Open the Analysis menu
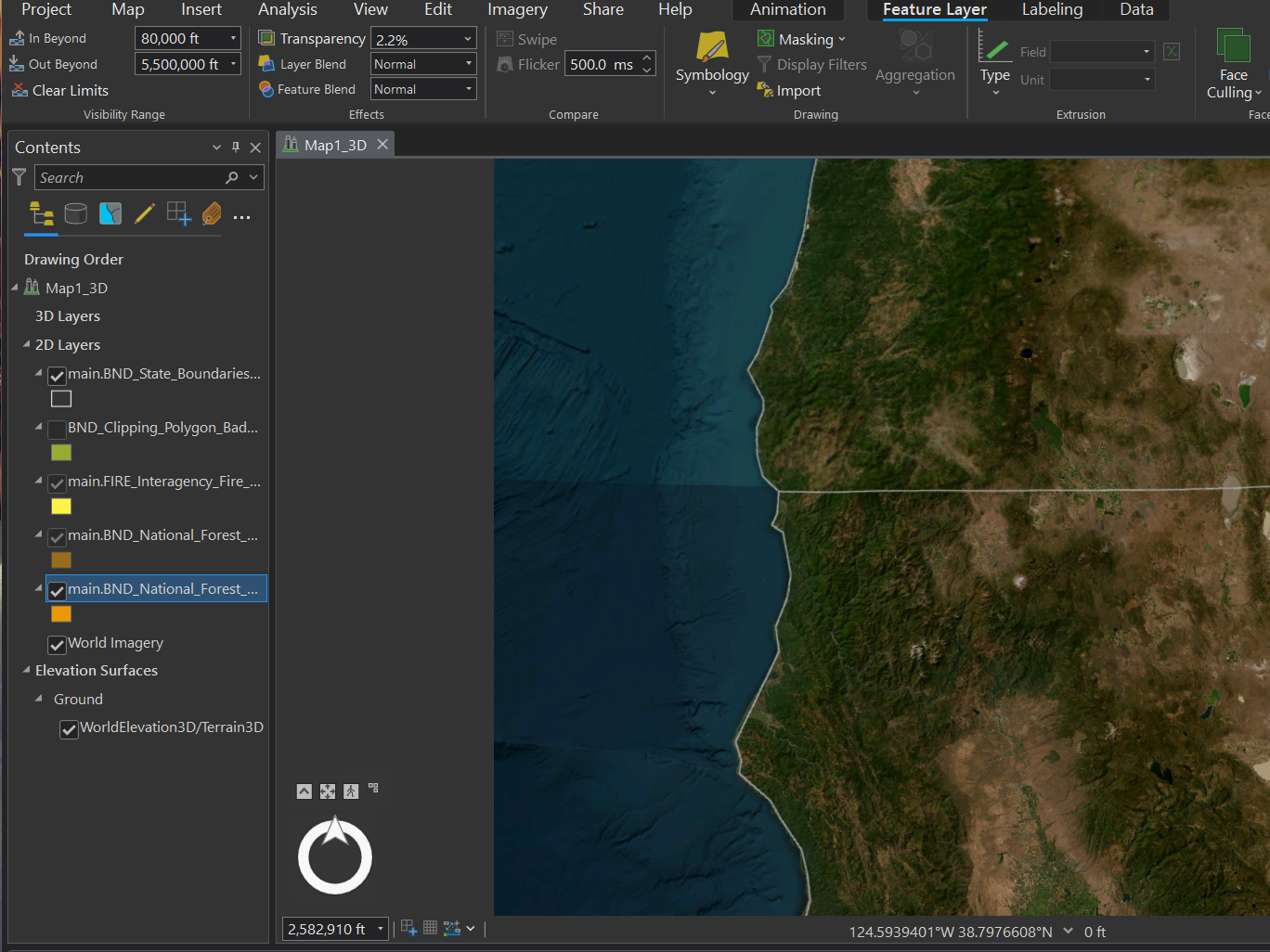1270x952 pixels. (287, 9)
